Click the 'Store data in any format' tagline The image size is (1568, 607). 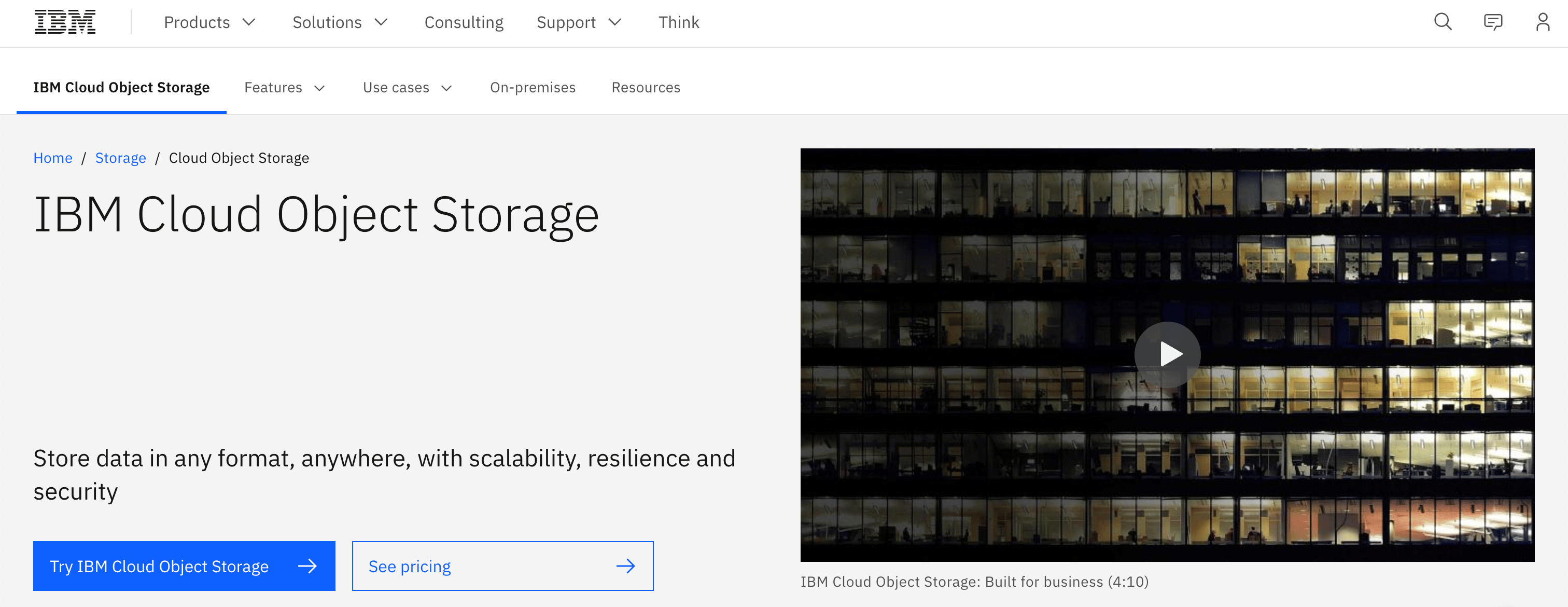tap(384, 475)
